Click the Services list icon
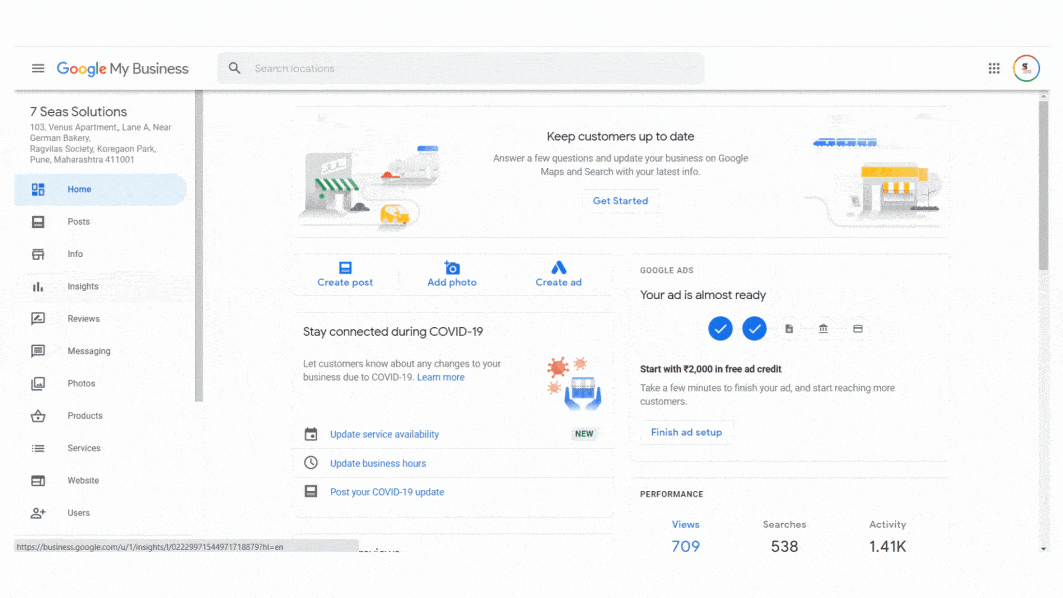The width and height of the screenshot is (1063, 598). (x=38, y=448)
